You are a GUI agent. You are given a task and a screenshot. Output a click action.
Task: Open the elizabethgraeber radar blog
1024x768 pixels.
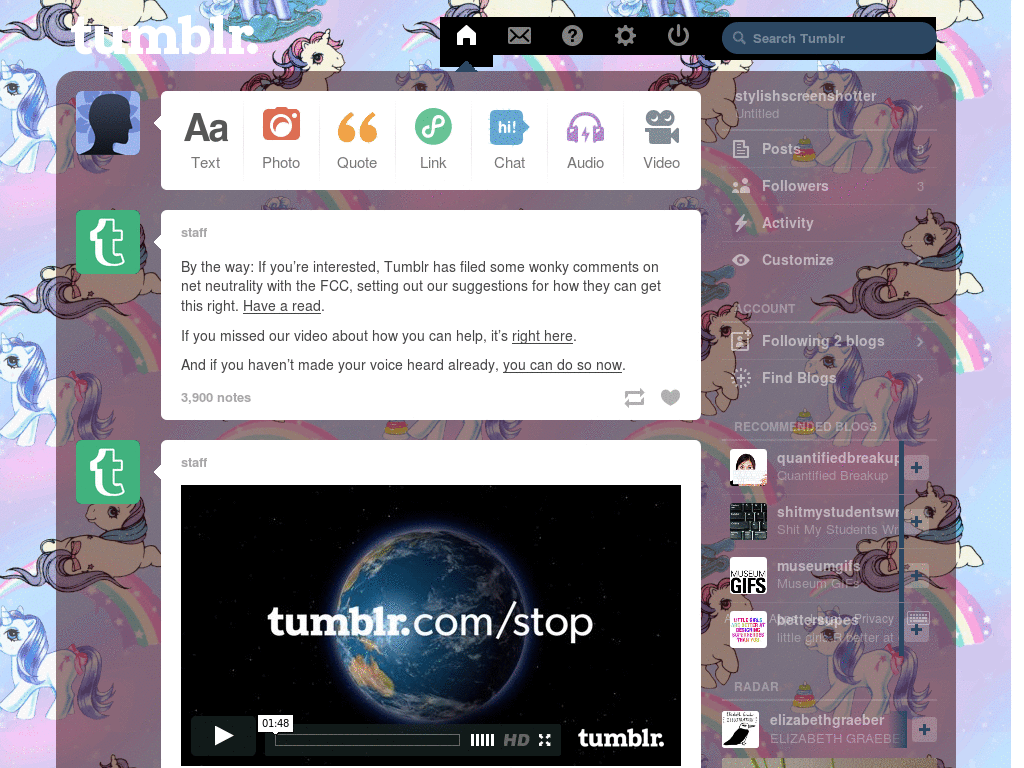(x=827, y=720)
